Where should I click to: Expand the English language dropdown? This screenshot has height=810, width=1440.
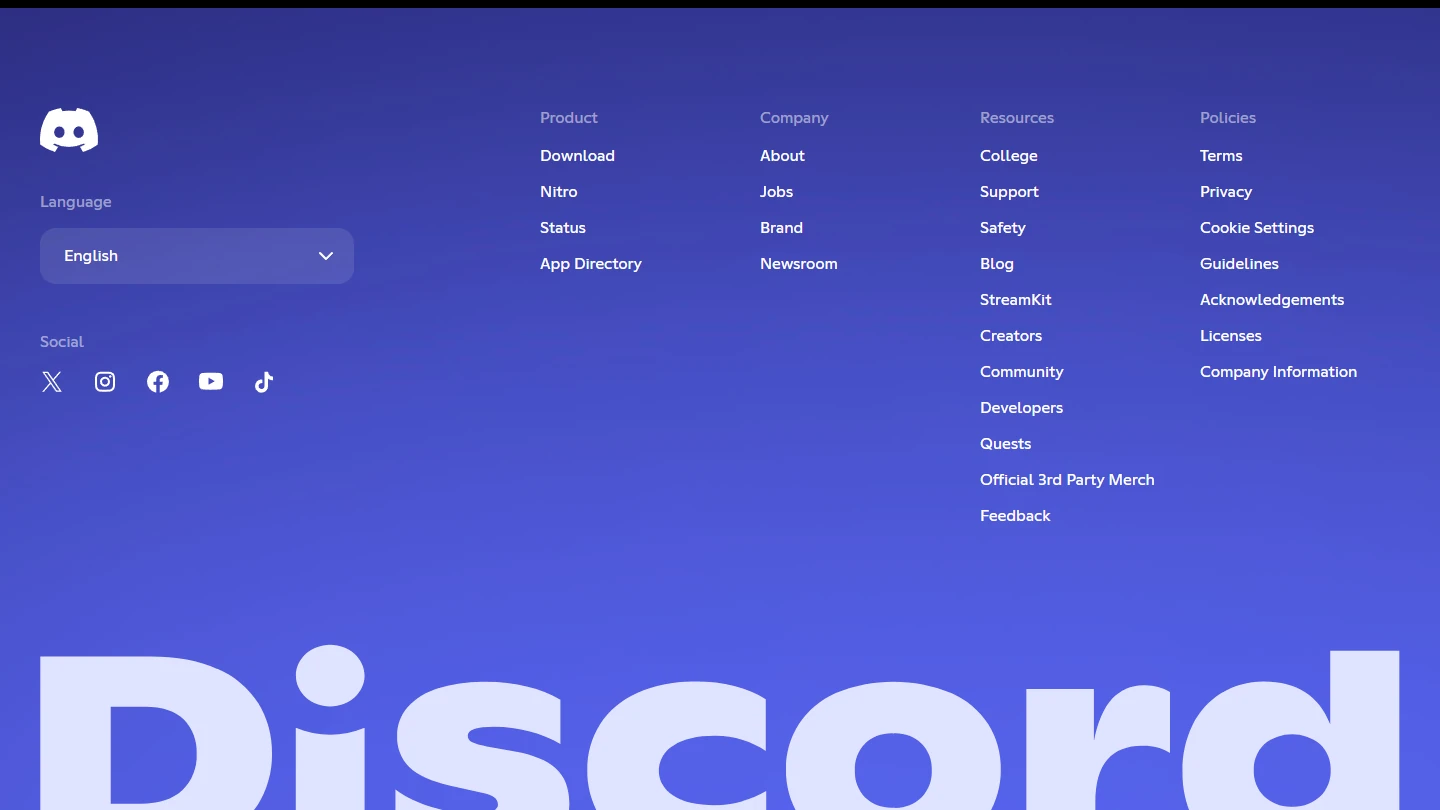click(196, 256)
